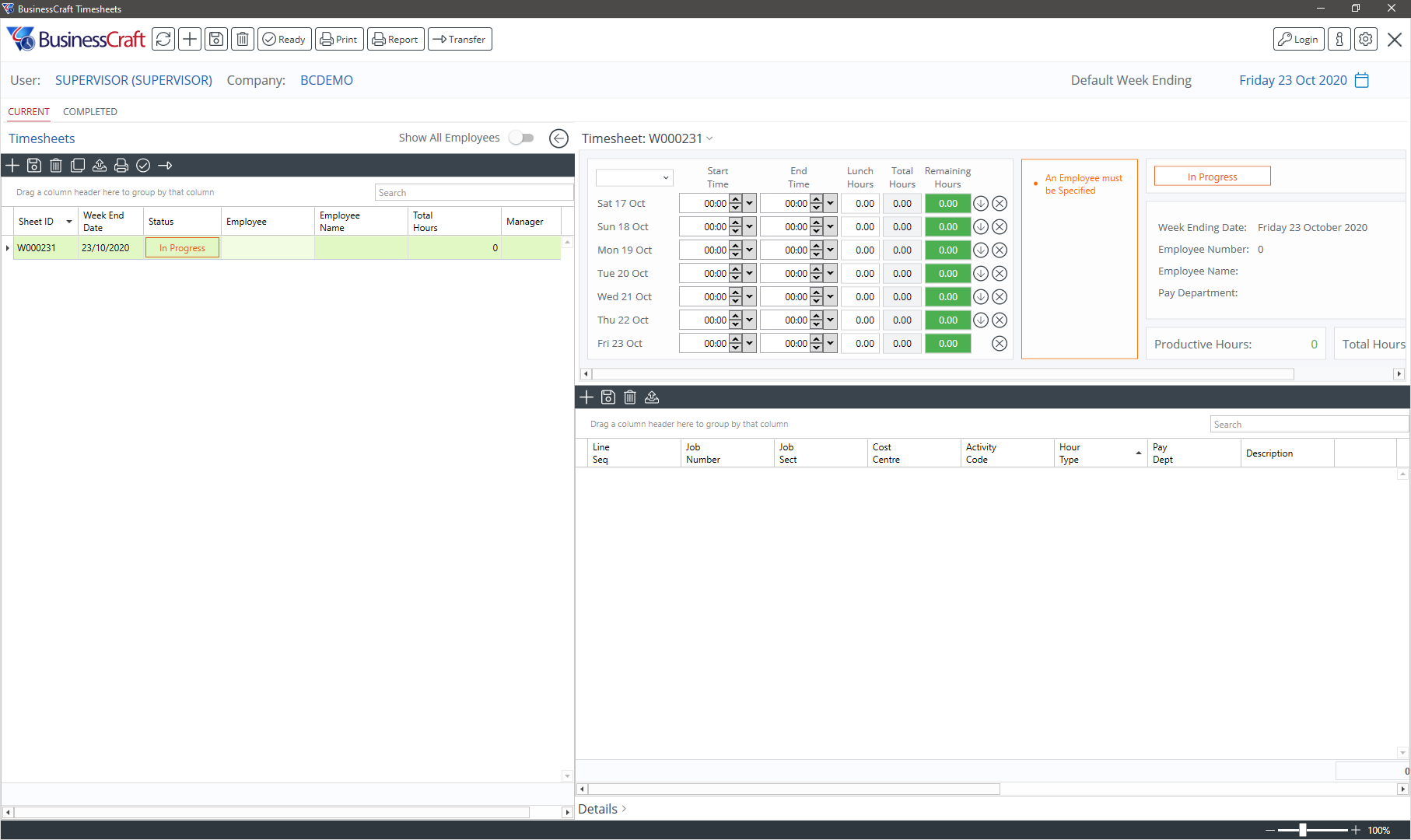Clear Fri 23 Oct row with X icon
Image resolution: width=1411 pixels, height=840 pixels.
point(1000,344)
